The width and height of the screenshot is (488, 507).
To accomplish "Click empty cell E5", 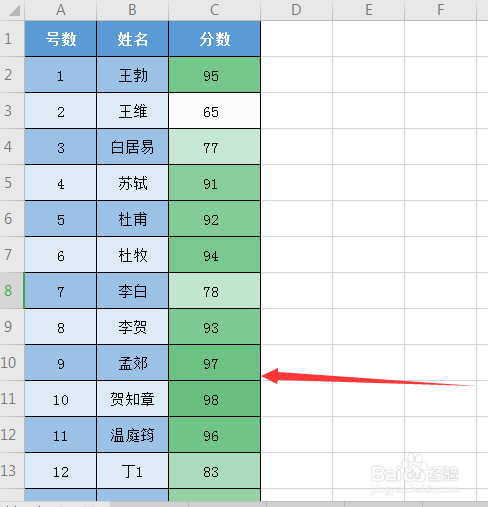I will 368,183.
